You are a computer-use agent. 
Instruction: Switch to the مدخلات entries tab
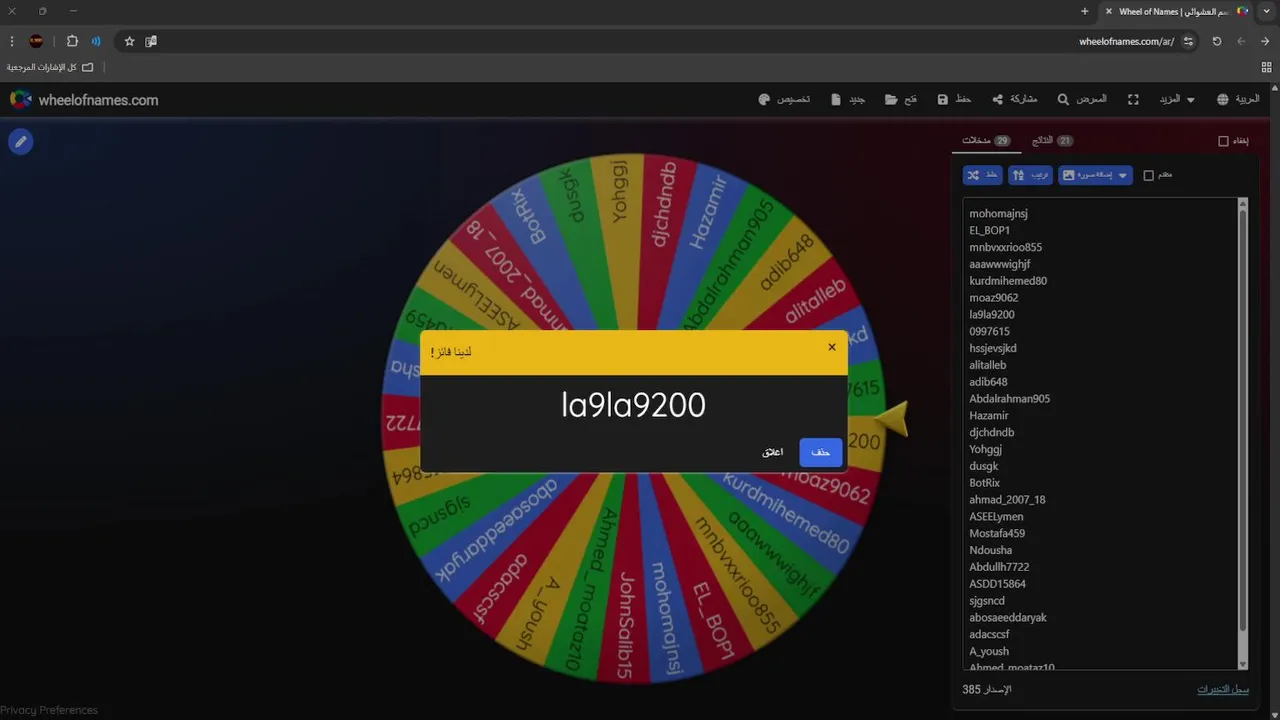point(986,141)
